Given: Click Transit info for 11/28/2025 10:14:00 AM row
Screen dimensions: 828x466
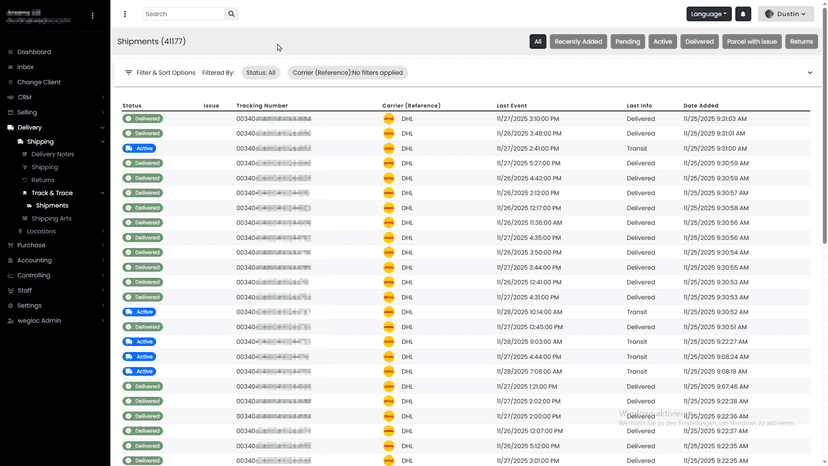Looking at the screenshot, I should click(637, 312).
